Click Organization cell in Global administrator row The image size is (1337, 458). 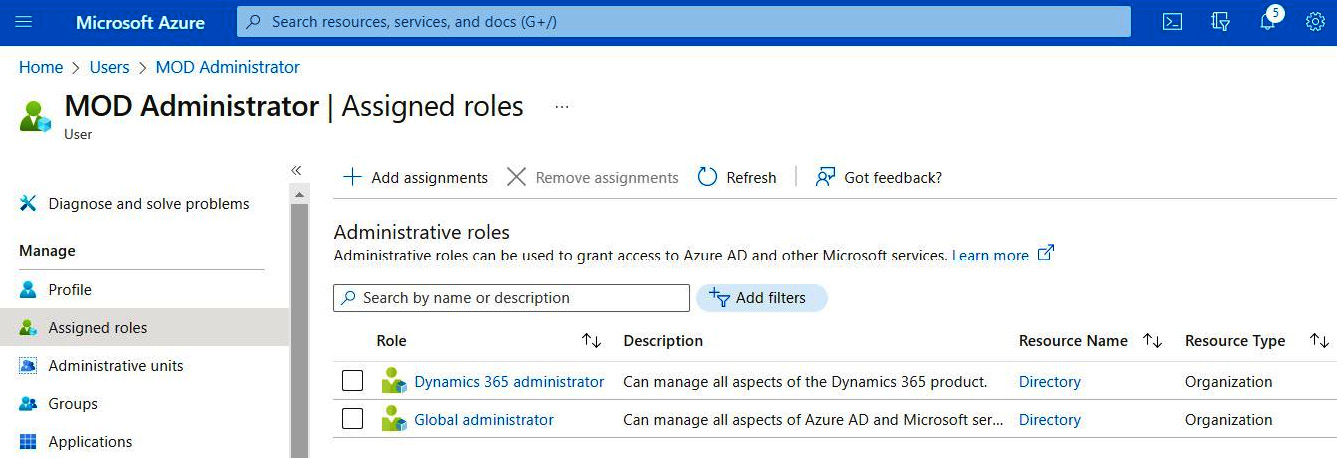(1228, 420)
